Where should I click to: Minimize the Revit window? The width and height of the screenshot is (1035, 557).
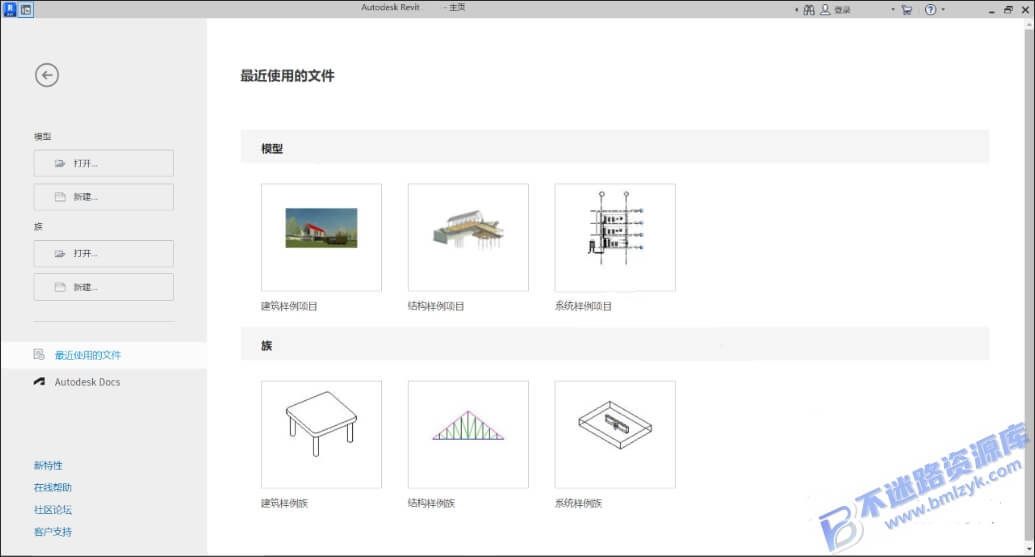(x=991, y=10)
